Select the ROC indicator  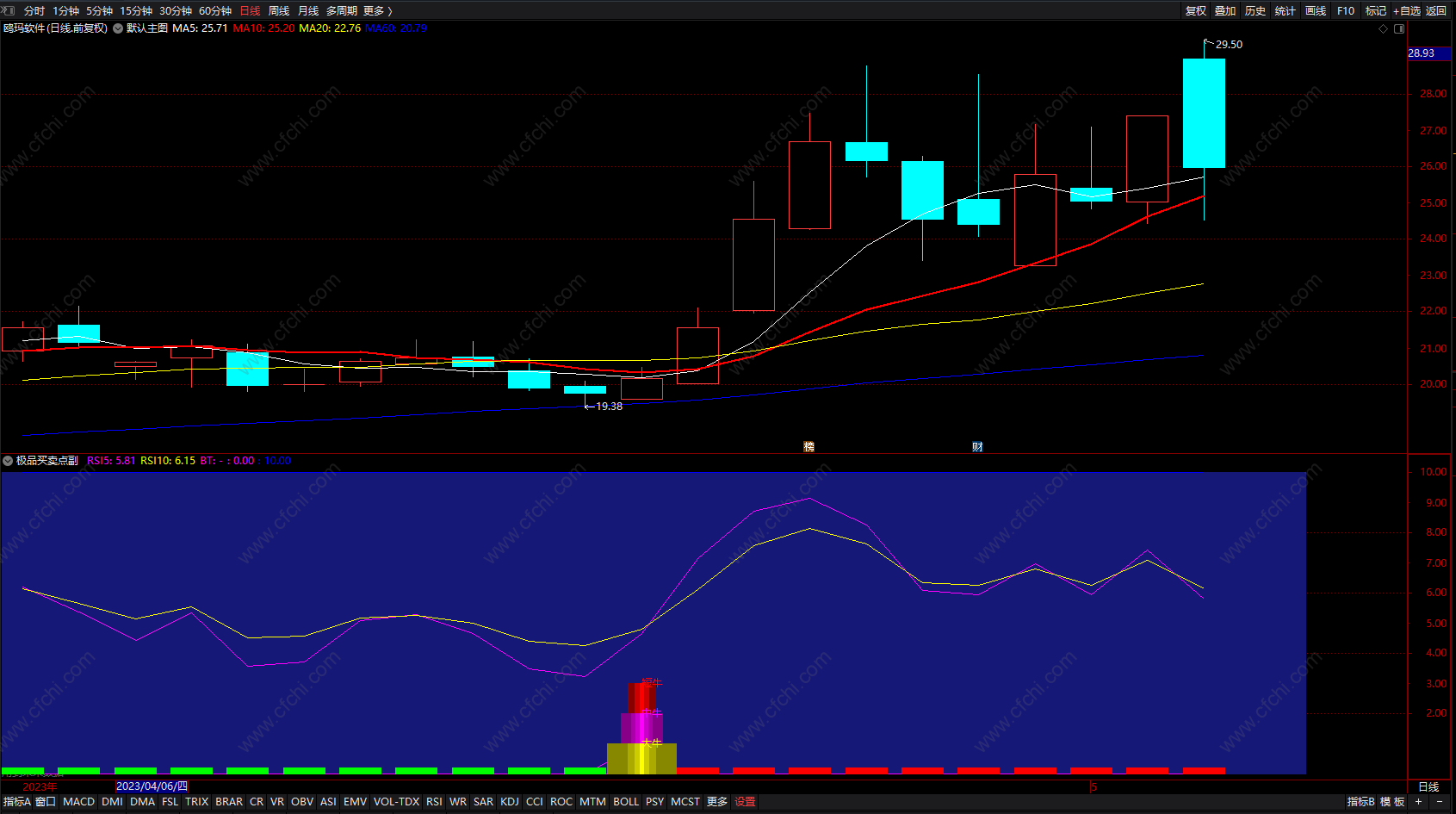pyautogui.click(x=561, y=802)
